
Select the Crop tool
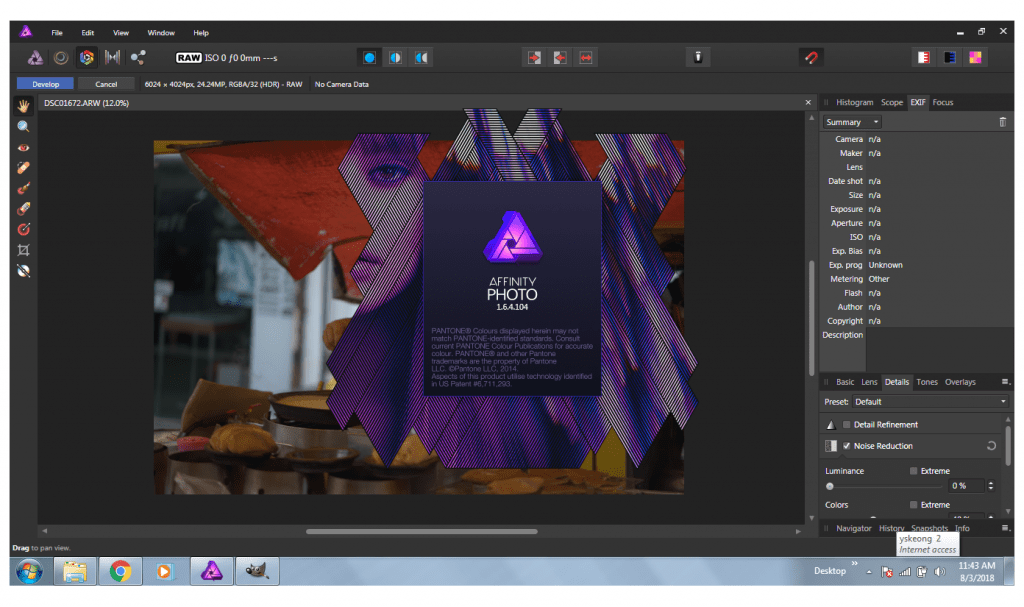(23, 250)
